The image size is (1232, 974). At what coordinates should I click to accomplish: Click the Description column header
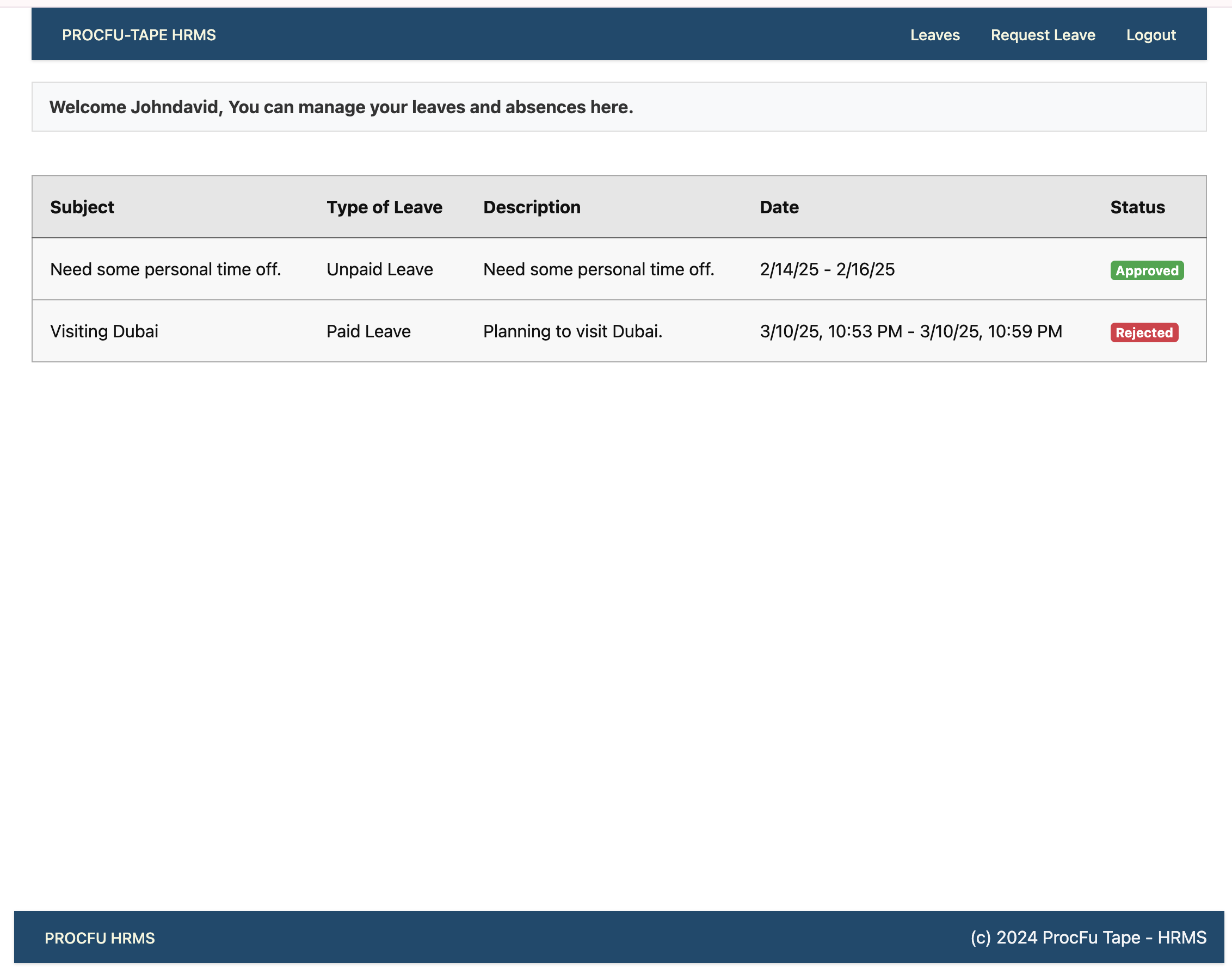pos(531,207)
